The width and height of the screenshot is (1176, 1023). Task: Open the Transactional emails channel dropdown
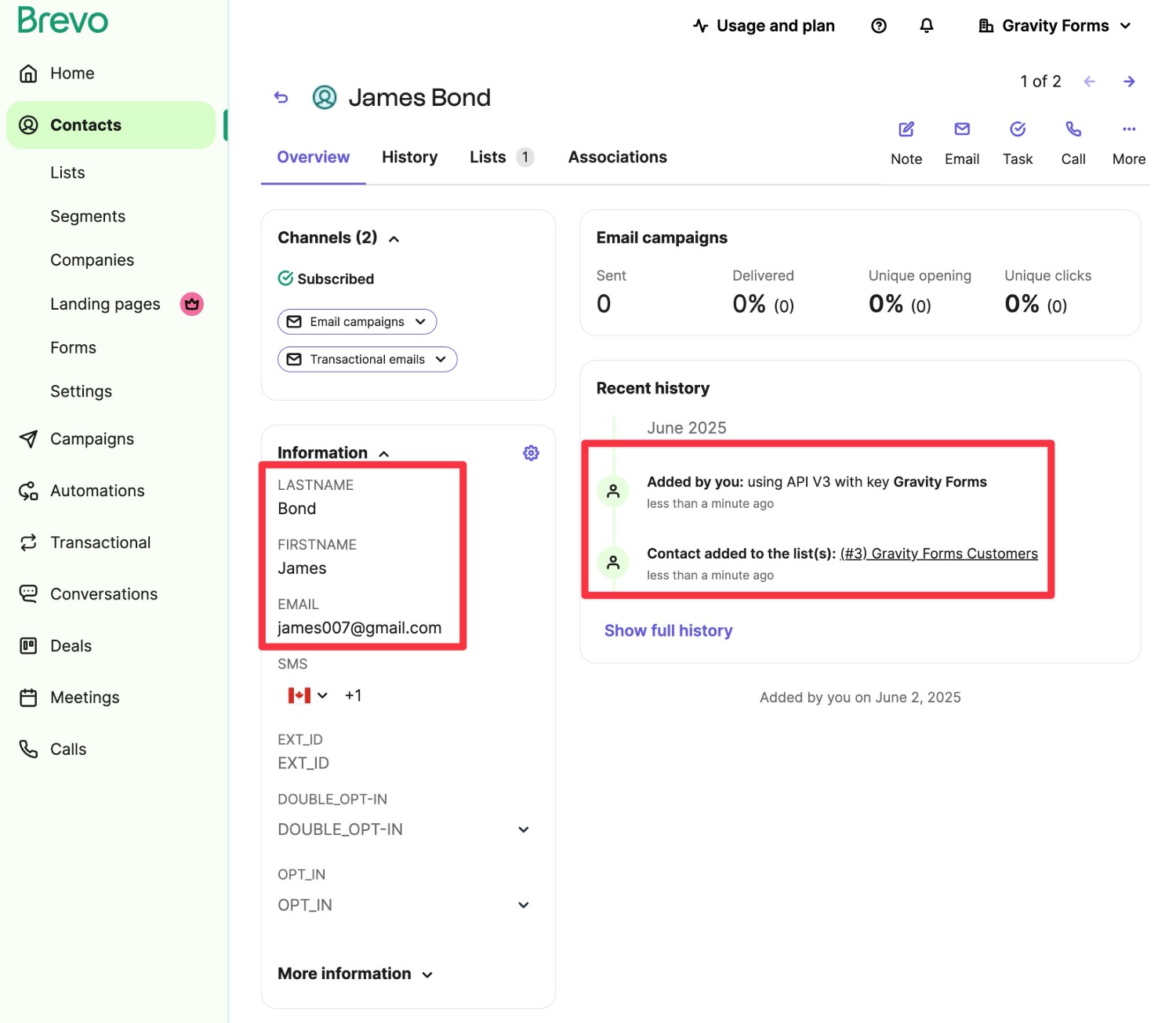click(367, 360)
